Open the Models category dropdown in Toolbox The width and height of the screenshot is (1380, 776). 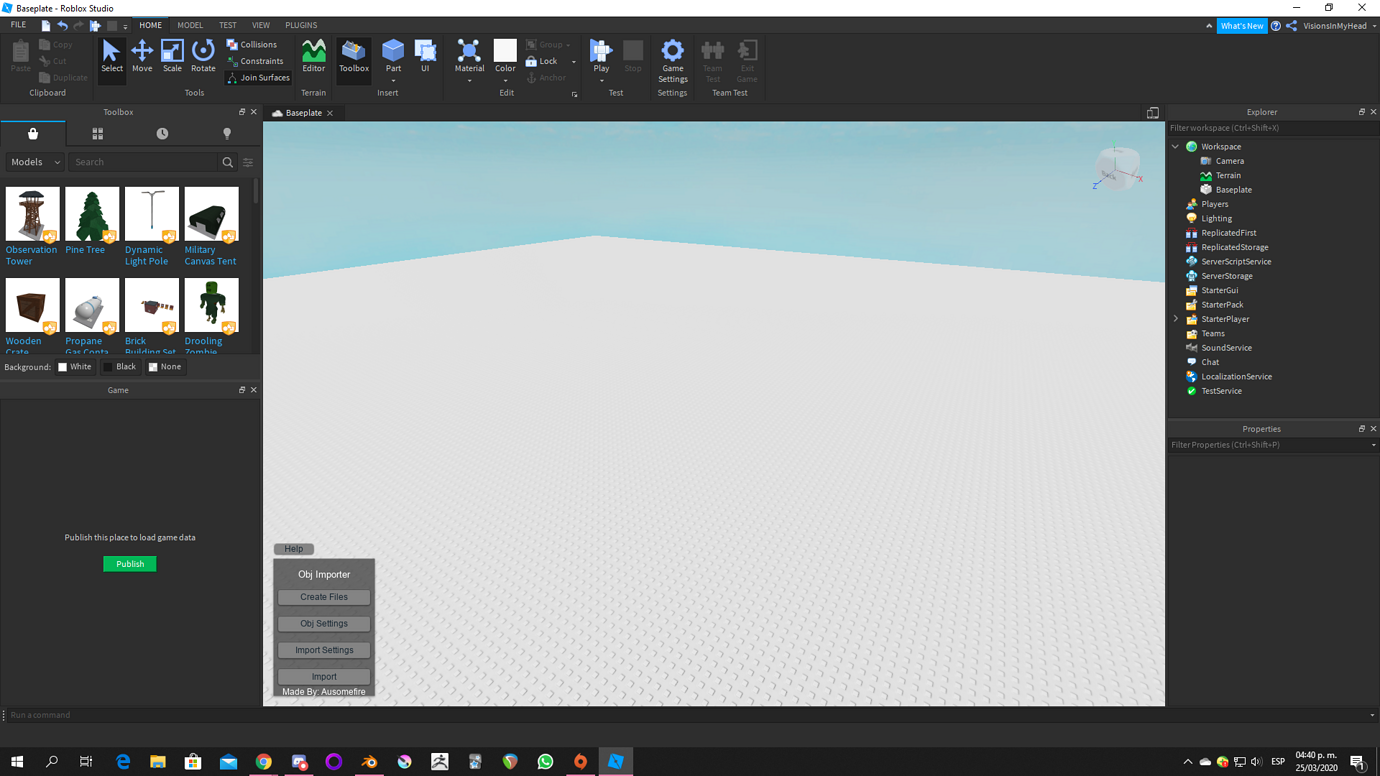click(34, 161)
